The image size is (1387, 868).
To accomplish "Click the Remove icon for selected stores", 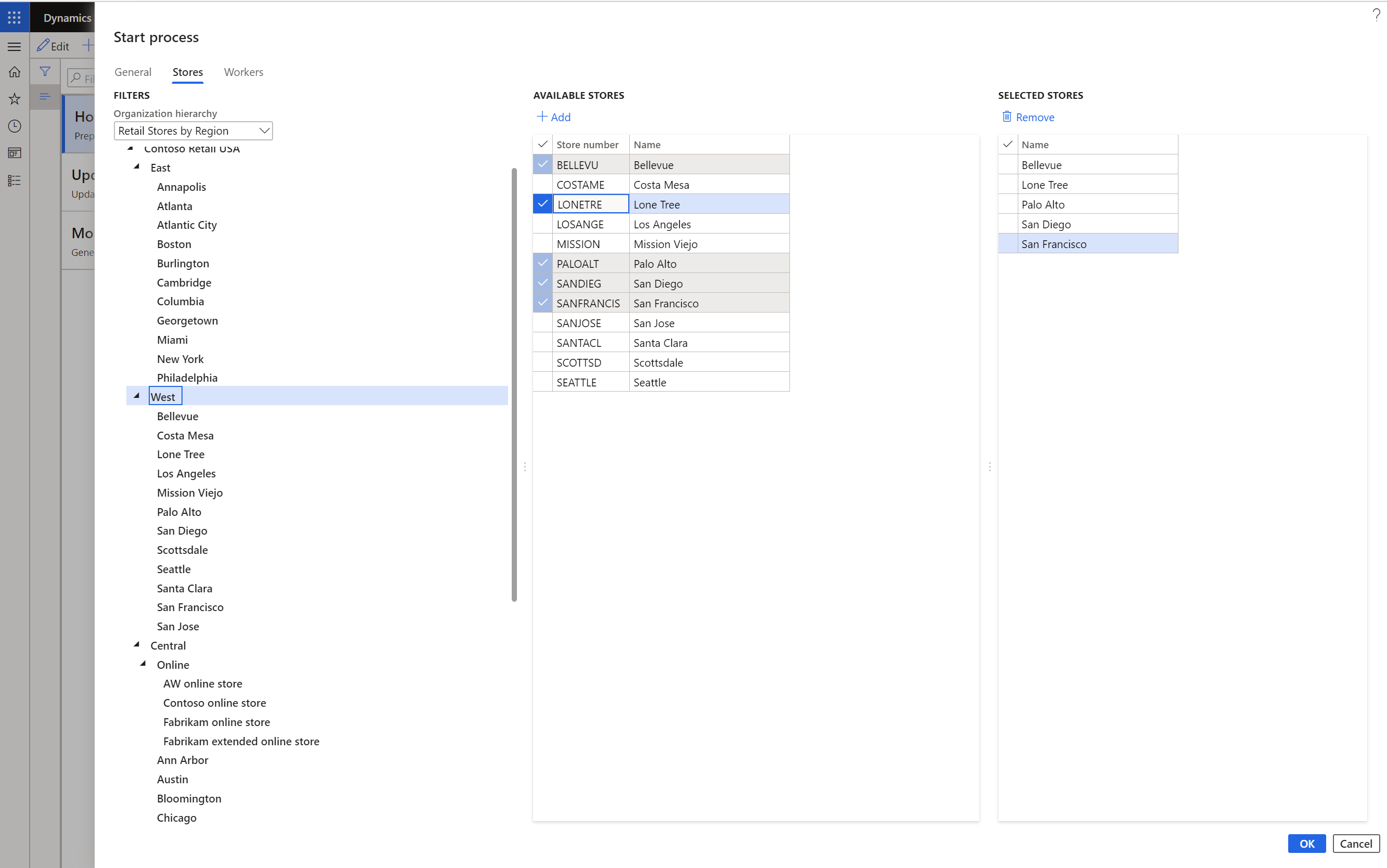I will [x=1007, y=117].
